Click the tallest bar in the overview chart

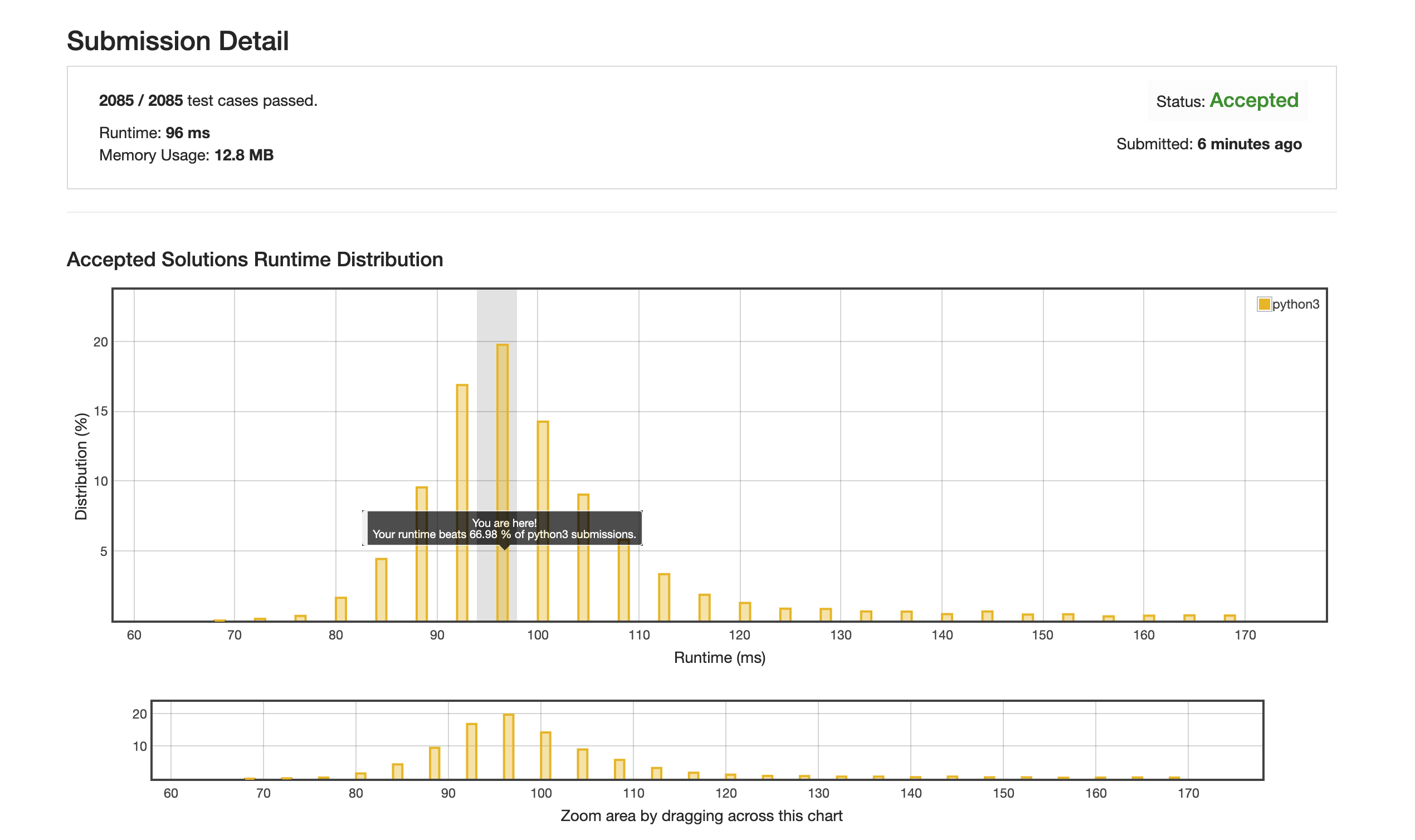tap(509, 746)
